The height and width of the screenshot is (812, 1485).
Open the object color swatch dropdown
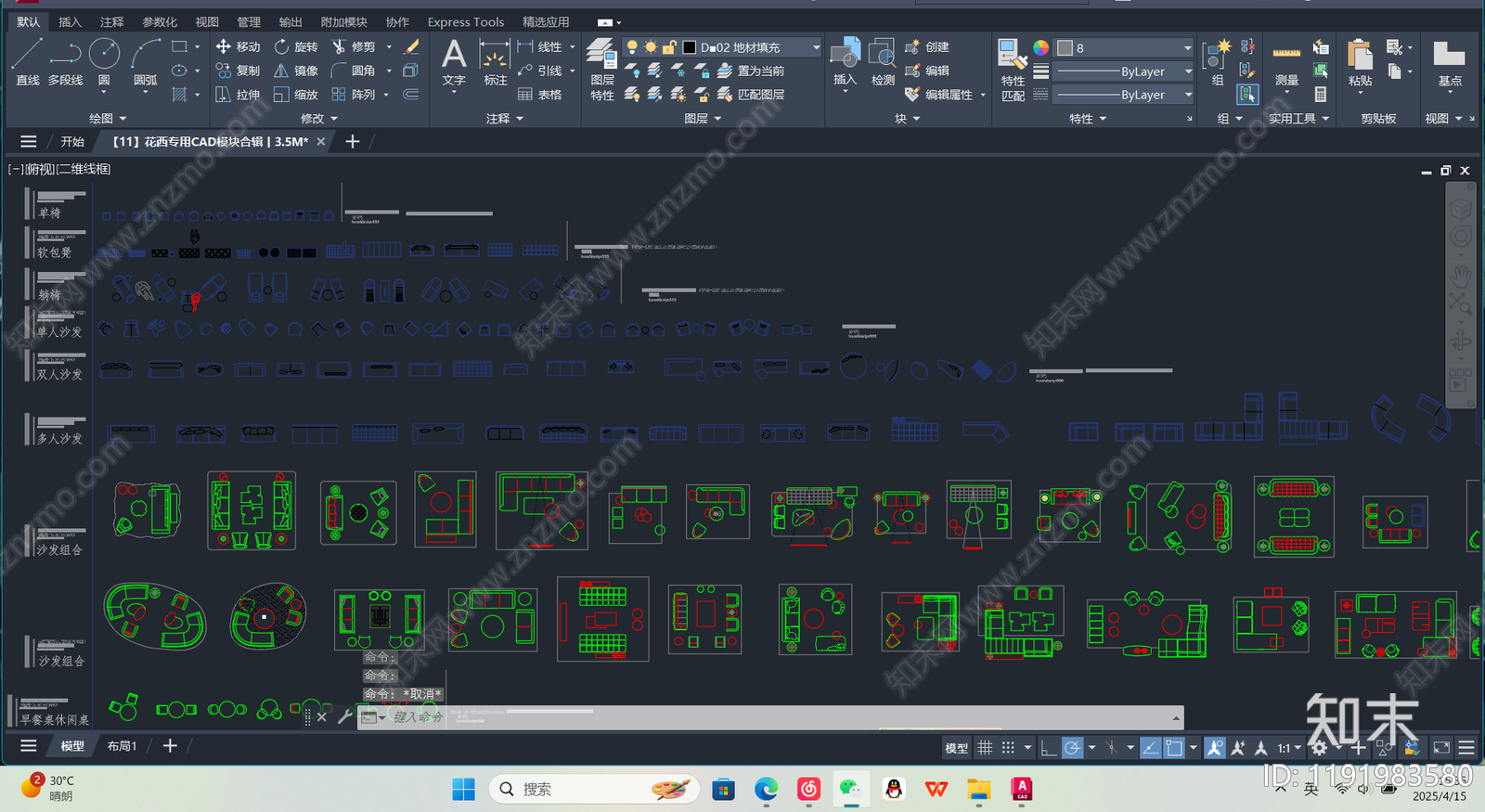click(x=1187, y=47)
